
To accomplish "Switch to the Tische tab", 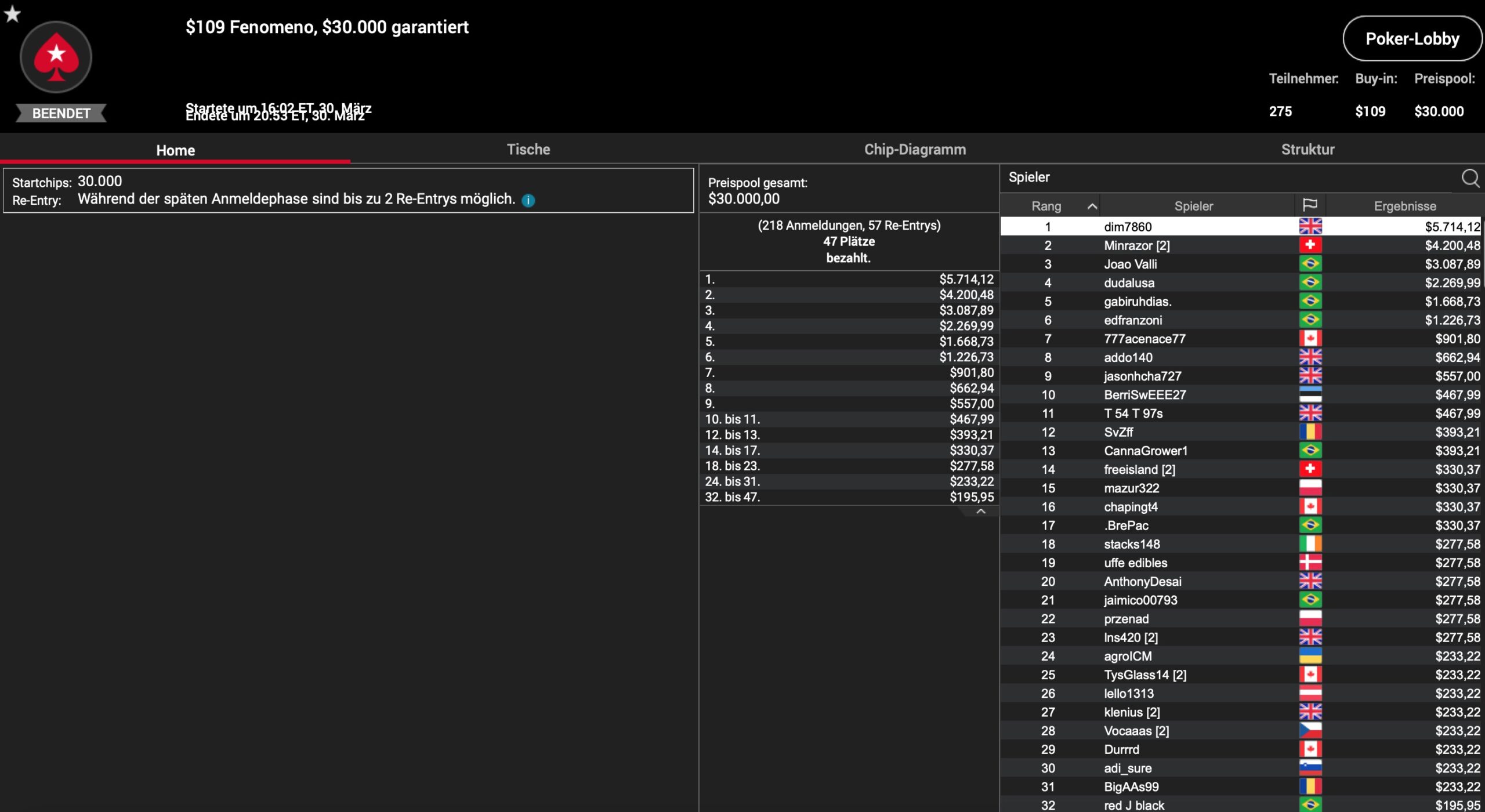I will pos(528,150).
